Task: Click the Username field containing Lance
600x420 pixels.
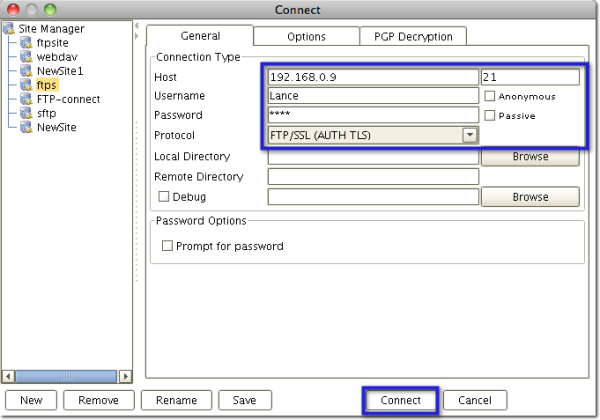Action: [x=373, y=96]
